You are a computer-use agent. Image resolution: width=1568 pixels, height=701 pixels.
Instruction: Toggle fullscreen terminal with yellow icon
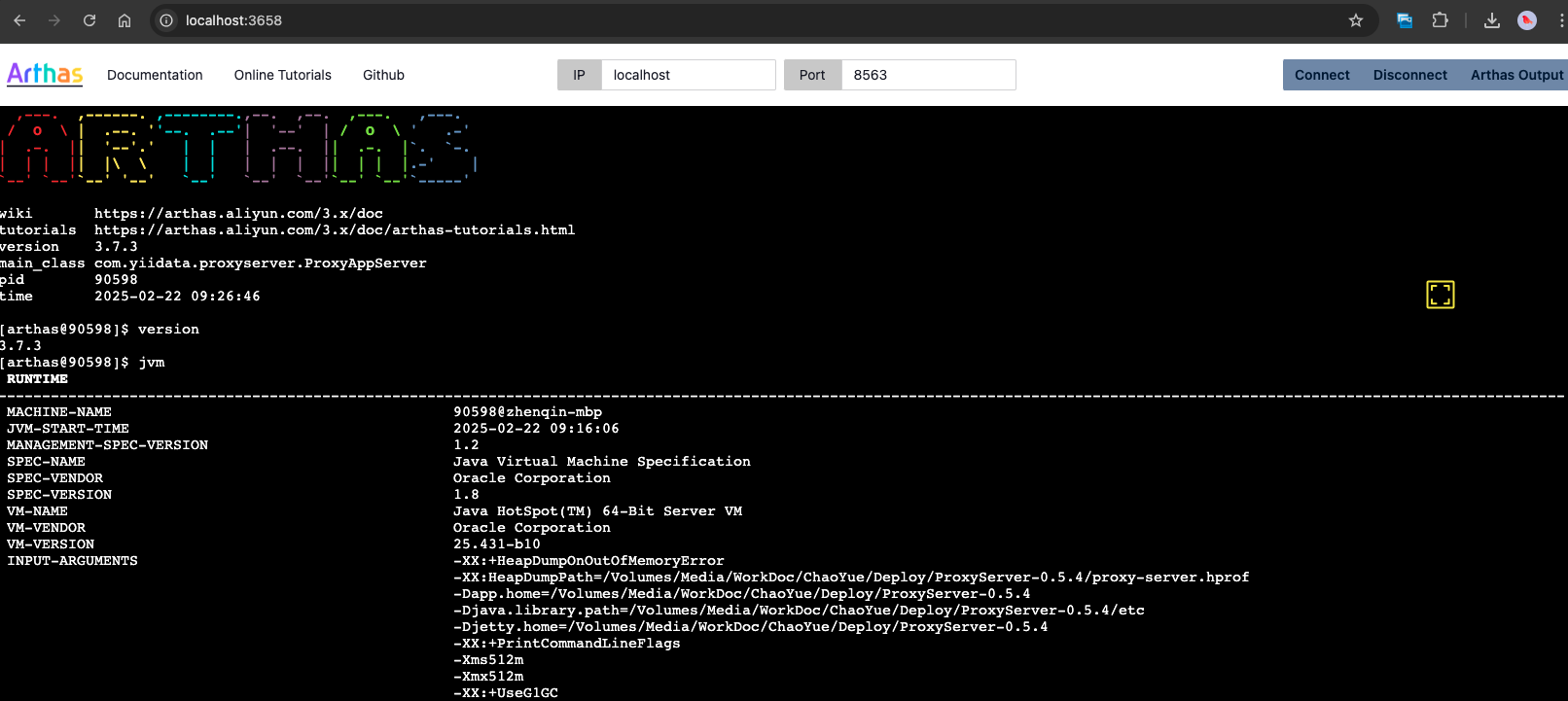pos(1441,295)
